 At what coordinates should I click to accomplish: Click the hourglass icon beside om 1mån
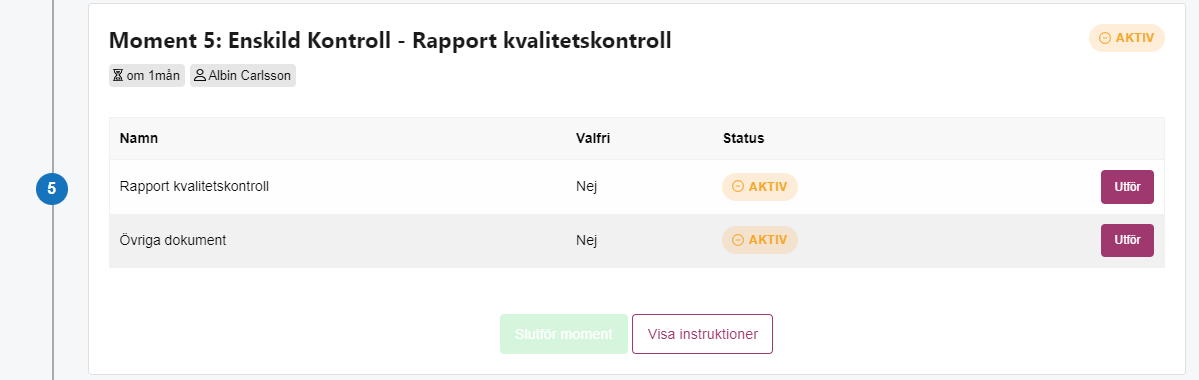[118, 76]
